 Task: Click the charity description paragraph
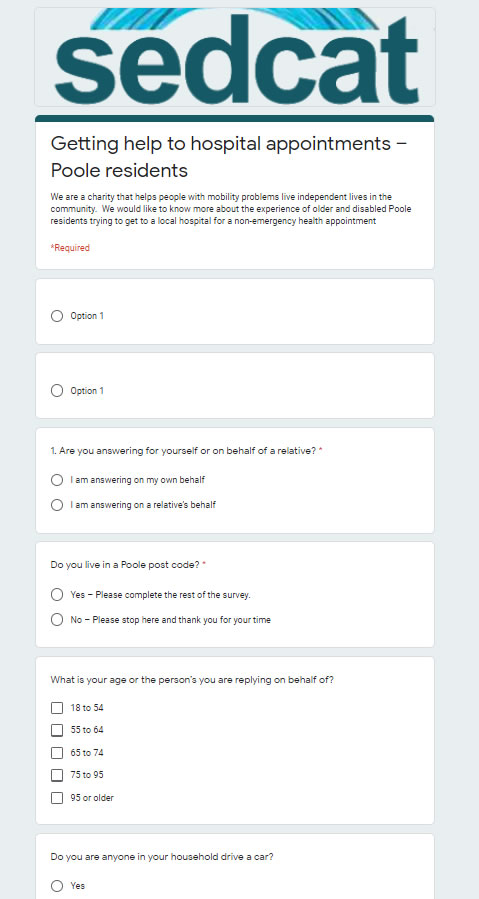(x=231, y=209)
